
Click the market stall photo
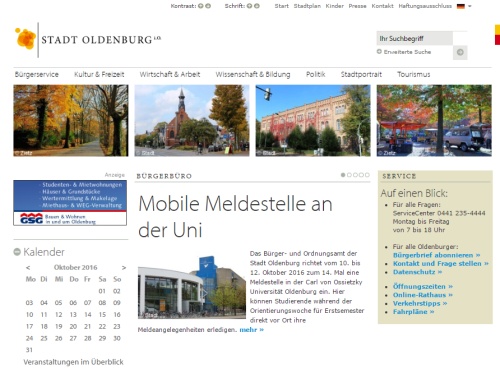[434, 120]
